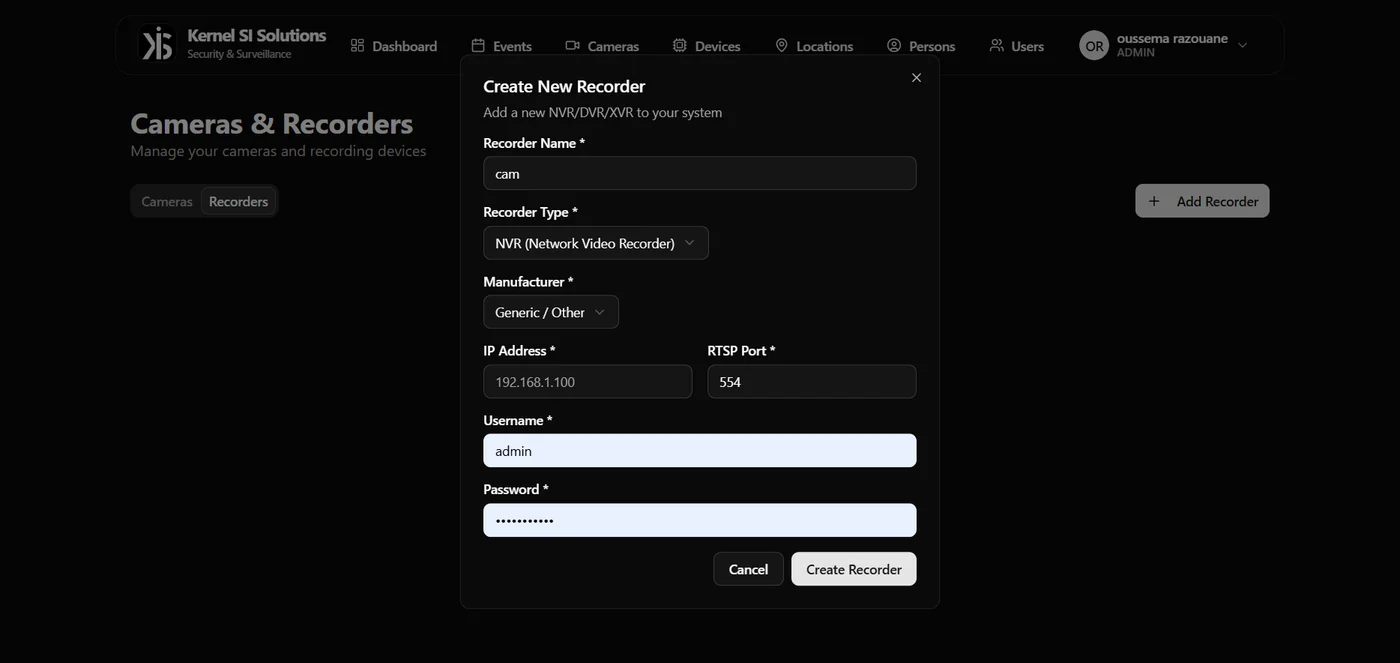The height and width of the screenshot is (663, 1400).
Task: Click the 'Add a new NVR/DVR/XVR' subtitle
Action: pos(603,112)
